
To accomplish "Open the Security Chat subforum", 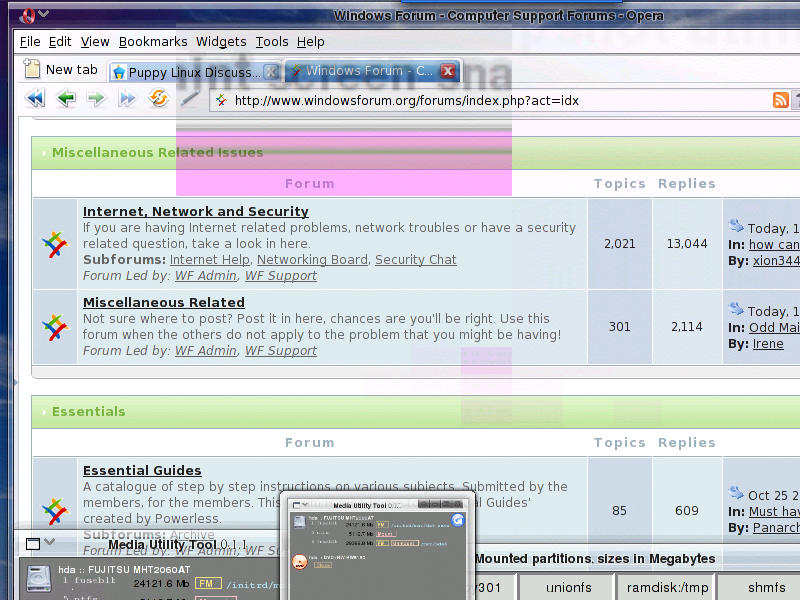I will [x=415, y=260].
